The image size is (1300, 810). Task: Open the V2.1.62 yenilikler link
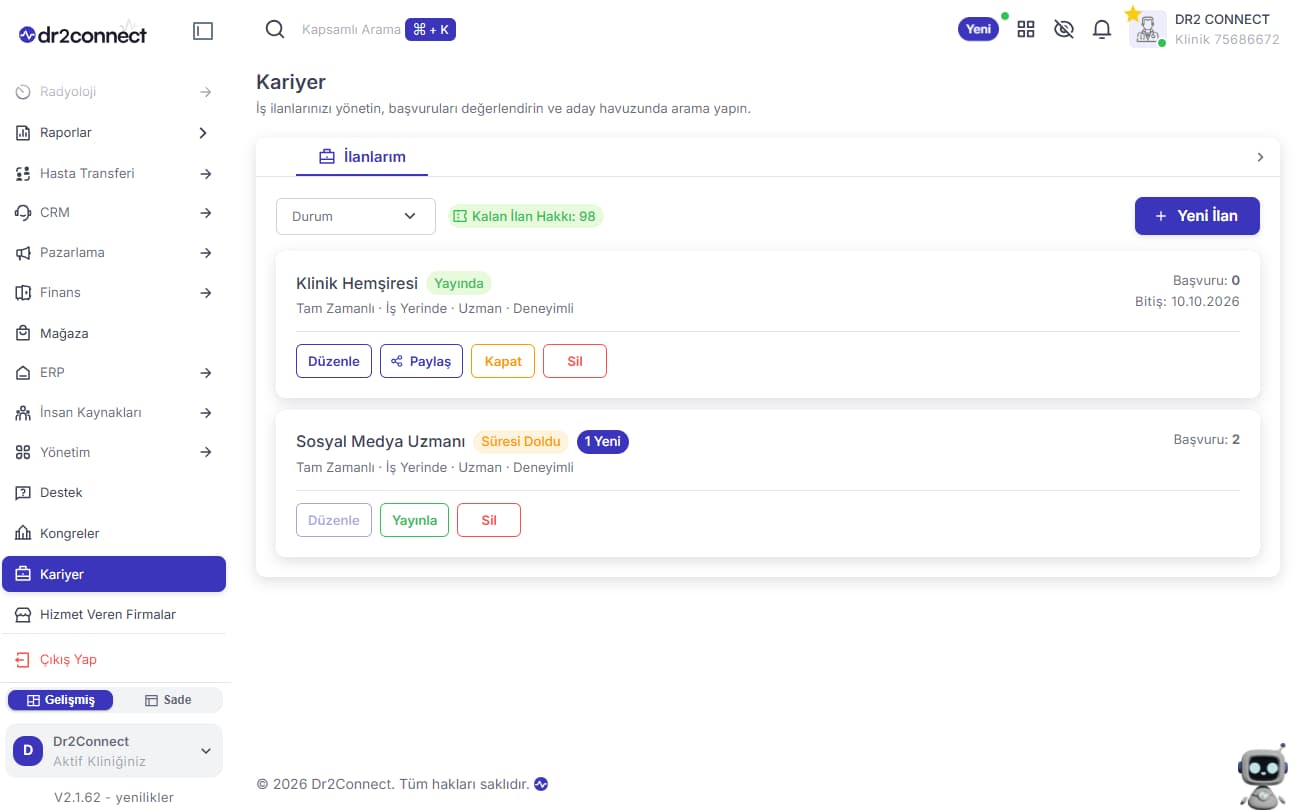(114, 797)
